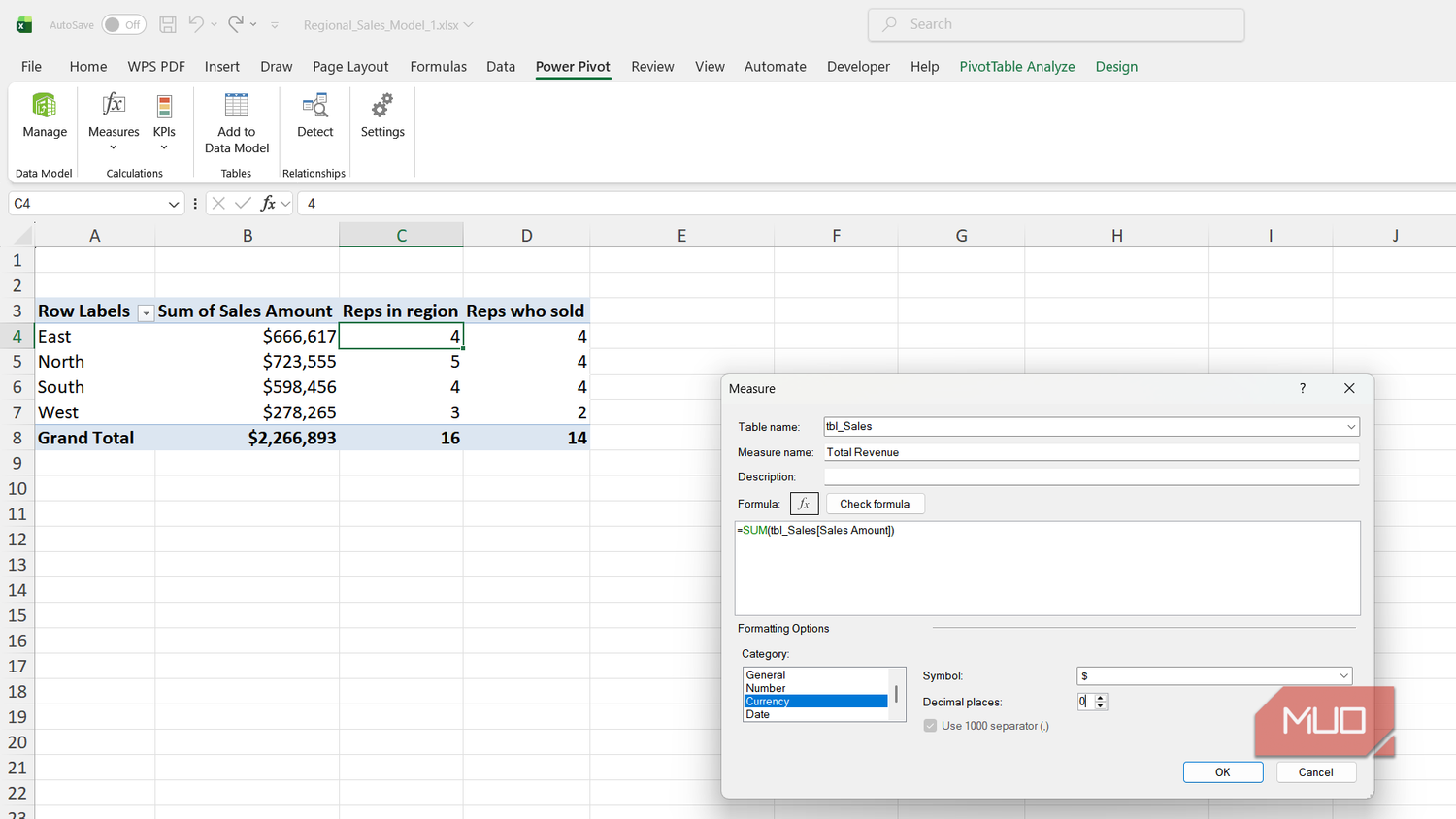The width and height of the screenshot is (1456, 819).
Task: Click the Search box
Action: [x=1056, y=24]
